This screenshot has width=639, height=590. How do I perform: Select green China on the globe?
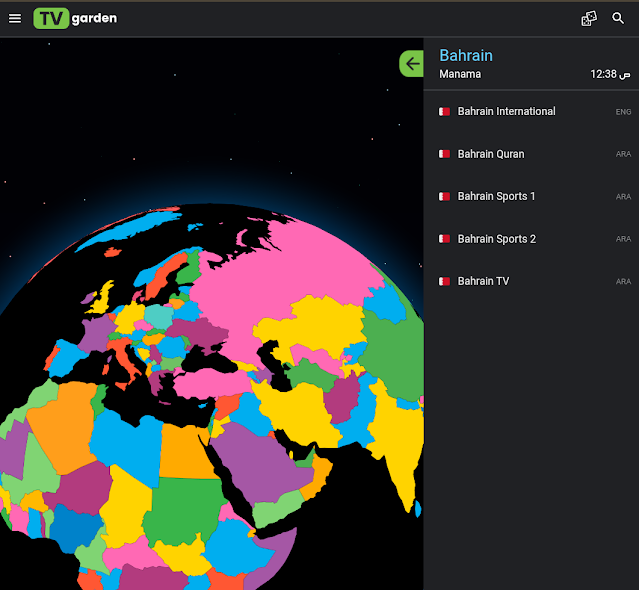point(393,354)
